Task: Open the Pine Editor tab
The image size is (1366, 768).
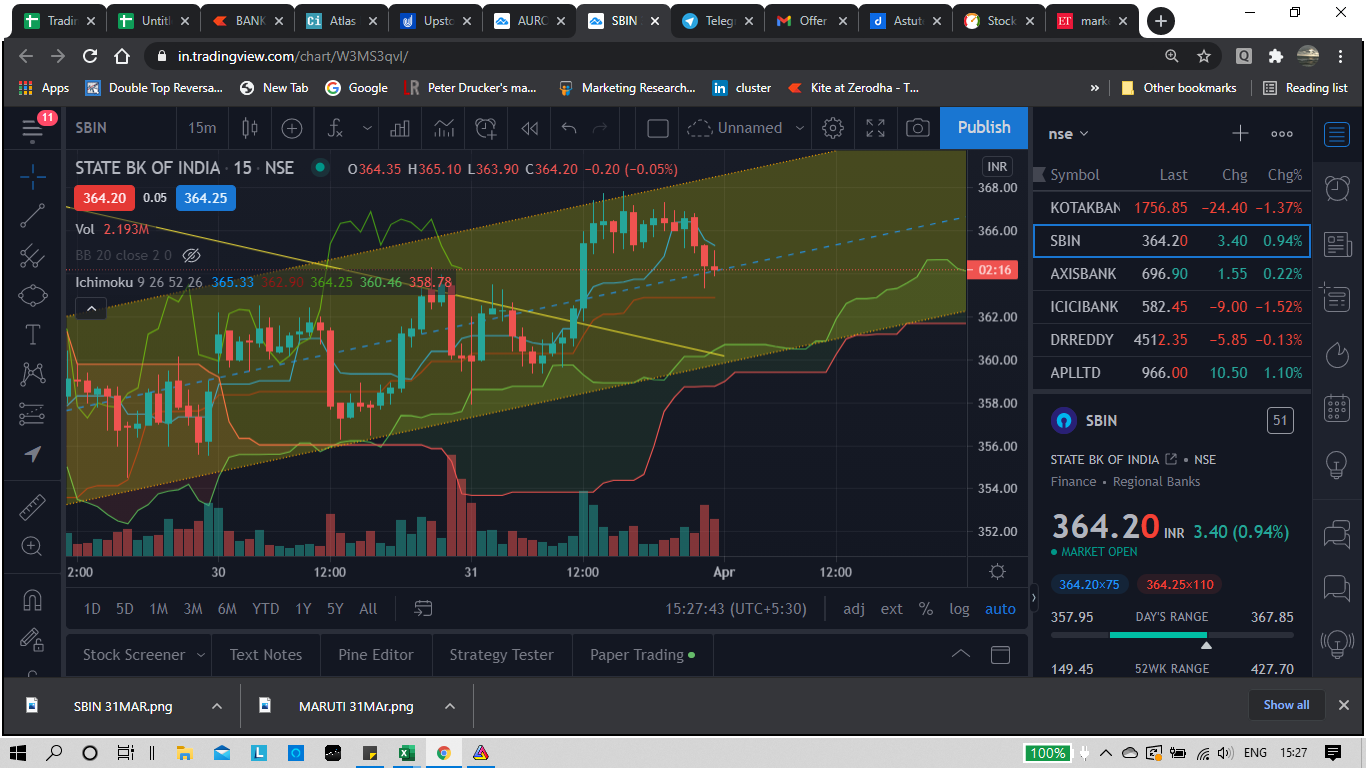Action: [x=375, y=655]
